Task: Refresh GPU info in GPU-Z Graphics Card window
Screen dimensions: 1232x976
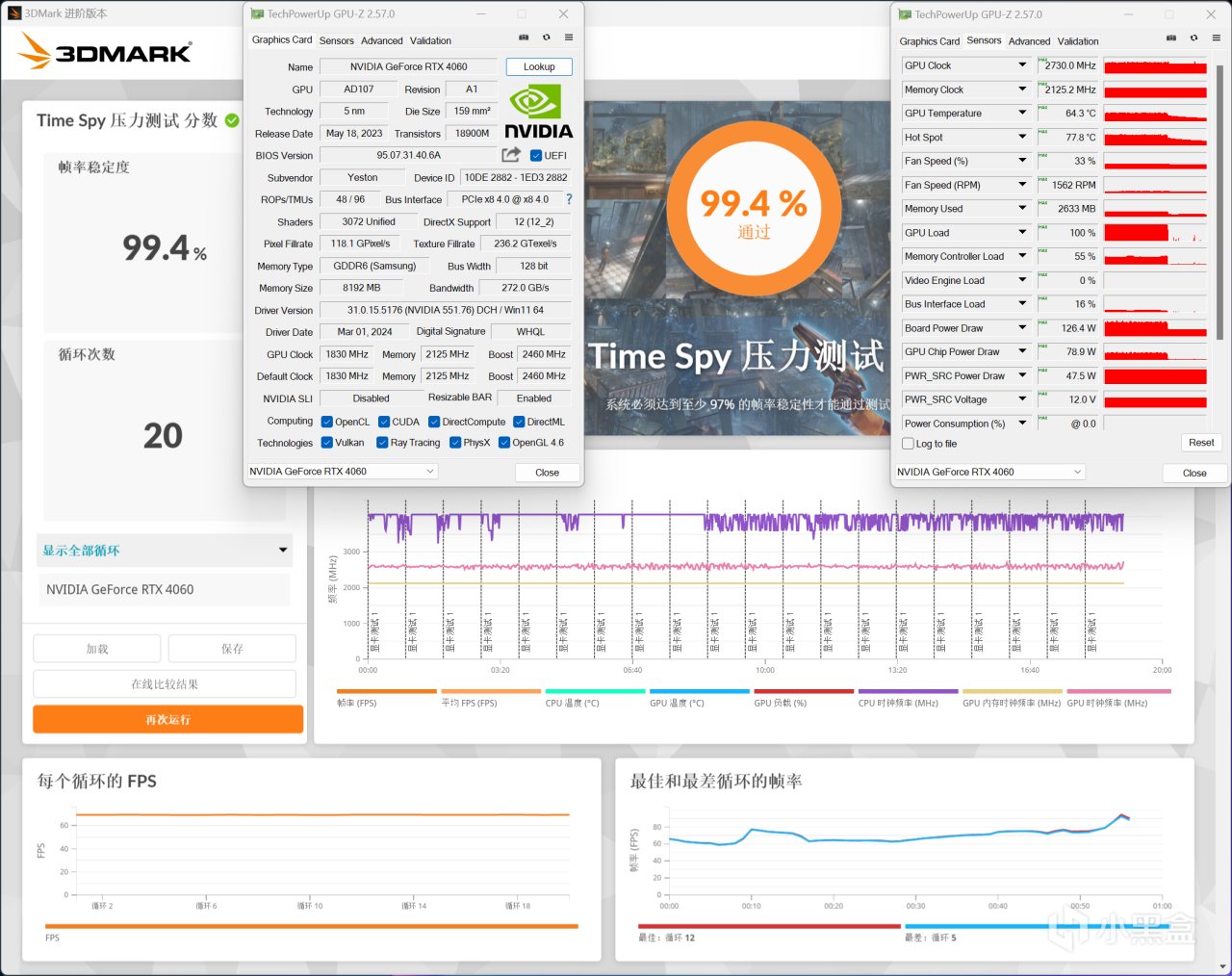Action: coord(547,38)
